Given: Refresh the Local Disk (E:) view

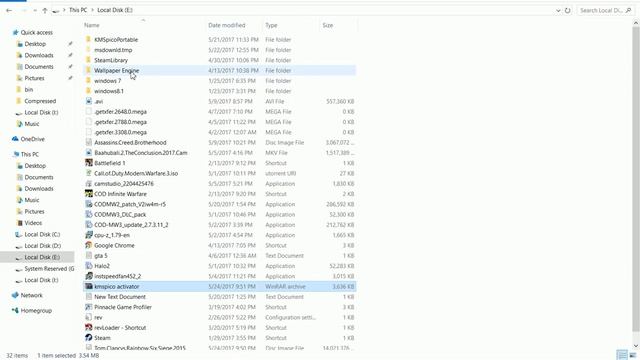Looking at the screenshot, I should pyautogui.click(x=567, y=10).
